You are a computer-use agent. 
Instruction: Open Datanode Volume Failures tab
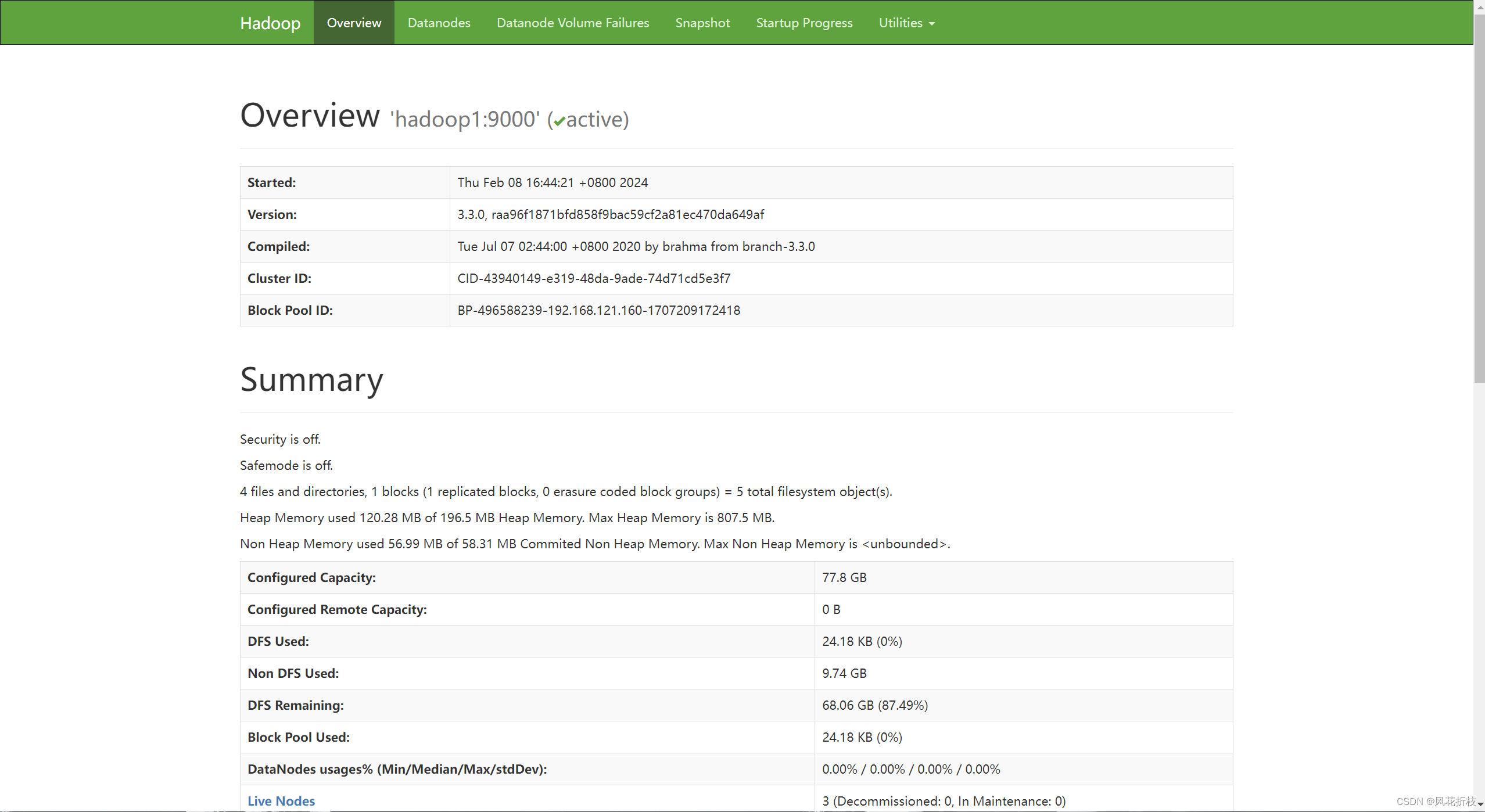573,23
